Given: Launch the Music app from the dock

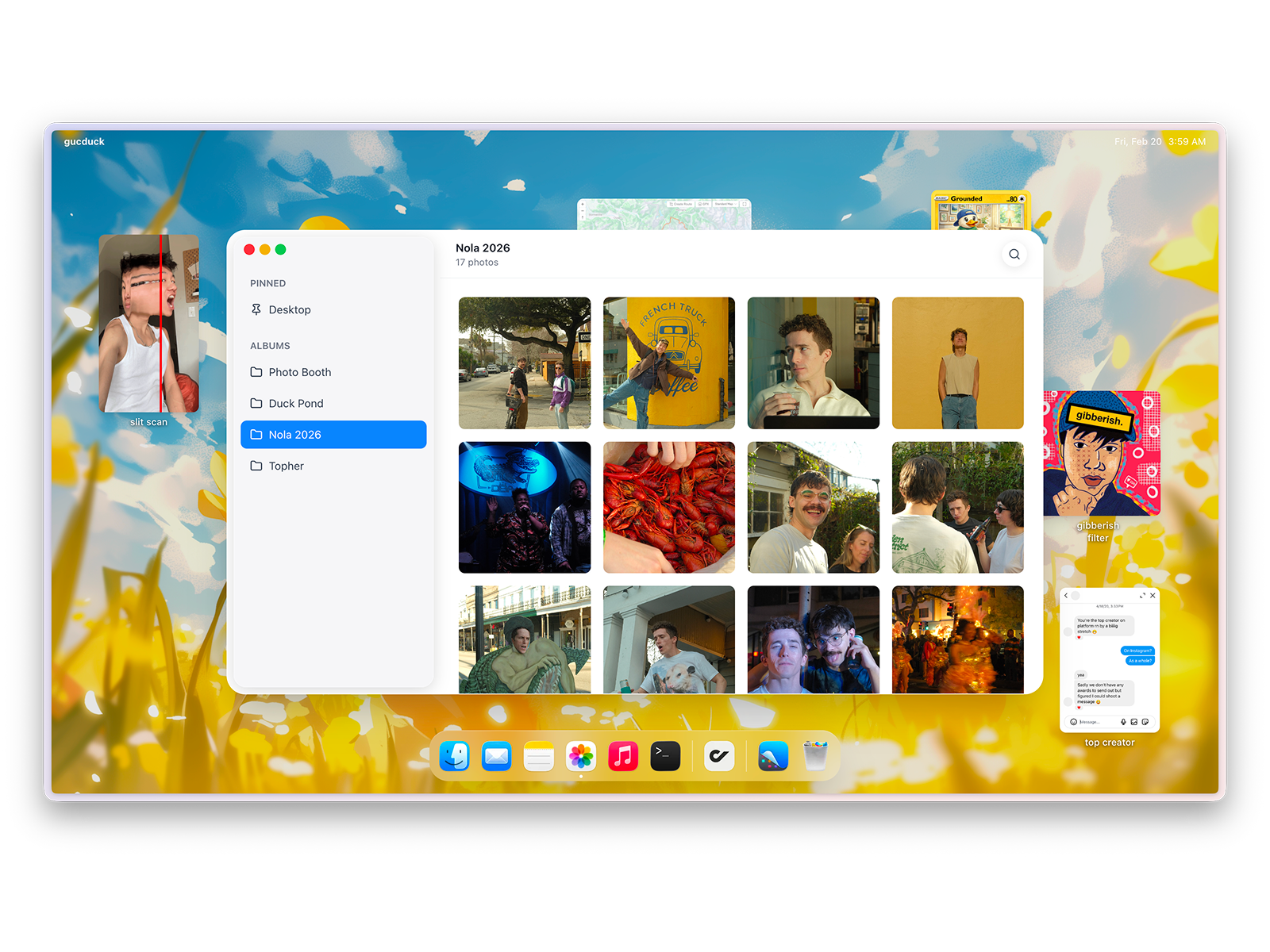Looking at the screenshot, I should (623, 756).
